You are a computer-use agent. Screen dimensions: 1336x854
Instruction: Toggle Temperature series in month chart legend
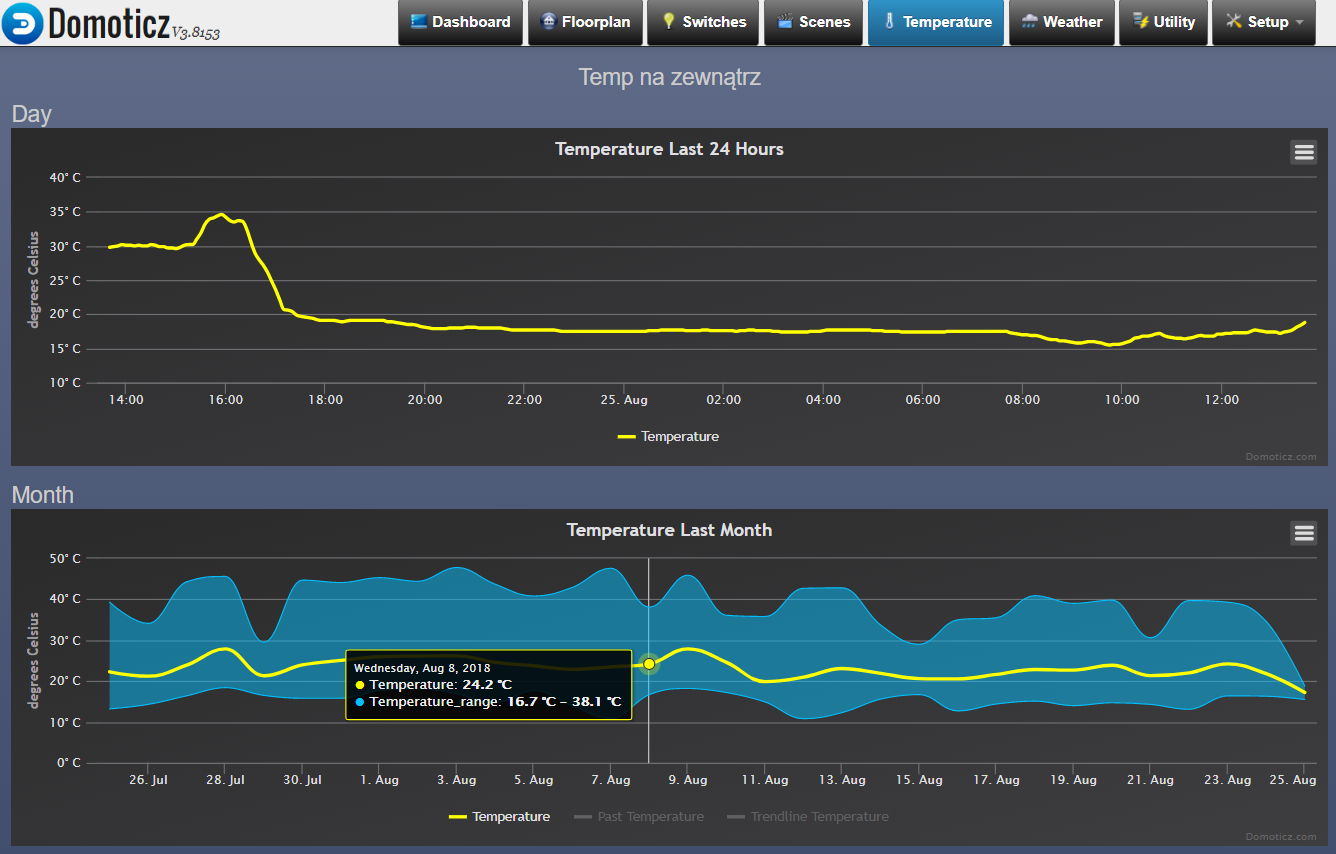pos(499,817)
